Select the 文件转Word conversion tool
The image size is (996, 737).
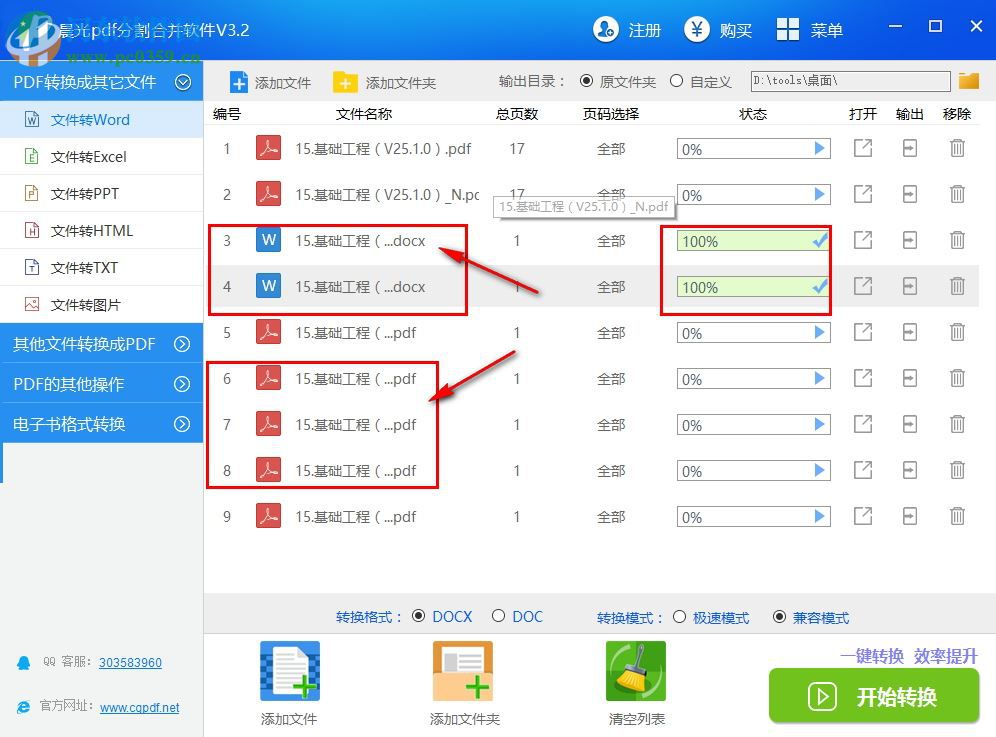(88, 119)
